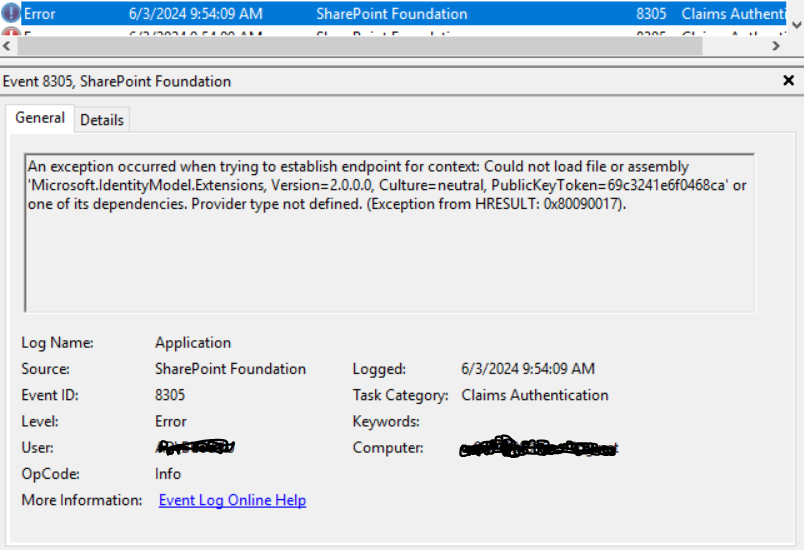Switch to the Details tab
804x550 pixels.
pos(102,120)
